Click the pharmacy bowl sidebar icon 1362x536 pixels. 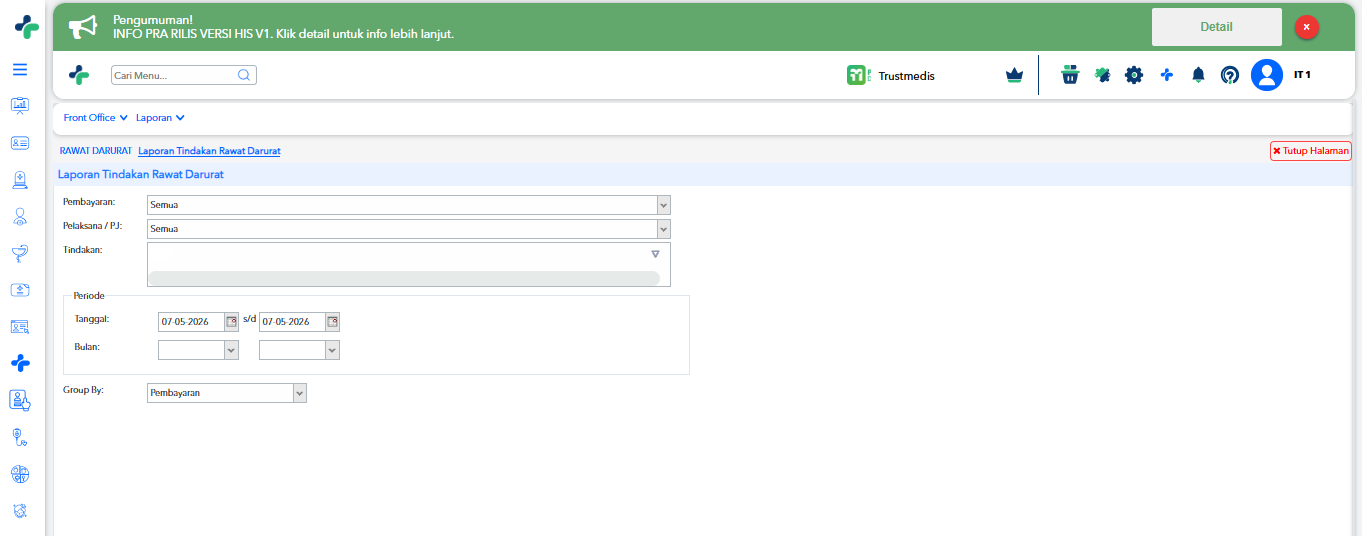(20, 253)
